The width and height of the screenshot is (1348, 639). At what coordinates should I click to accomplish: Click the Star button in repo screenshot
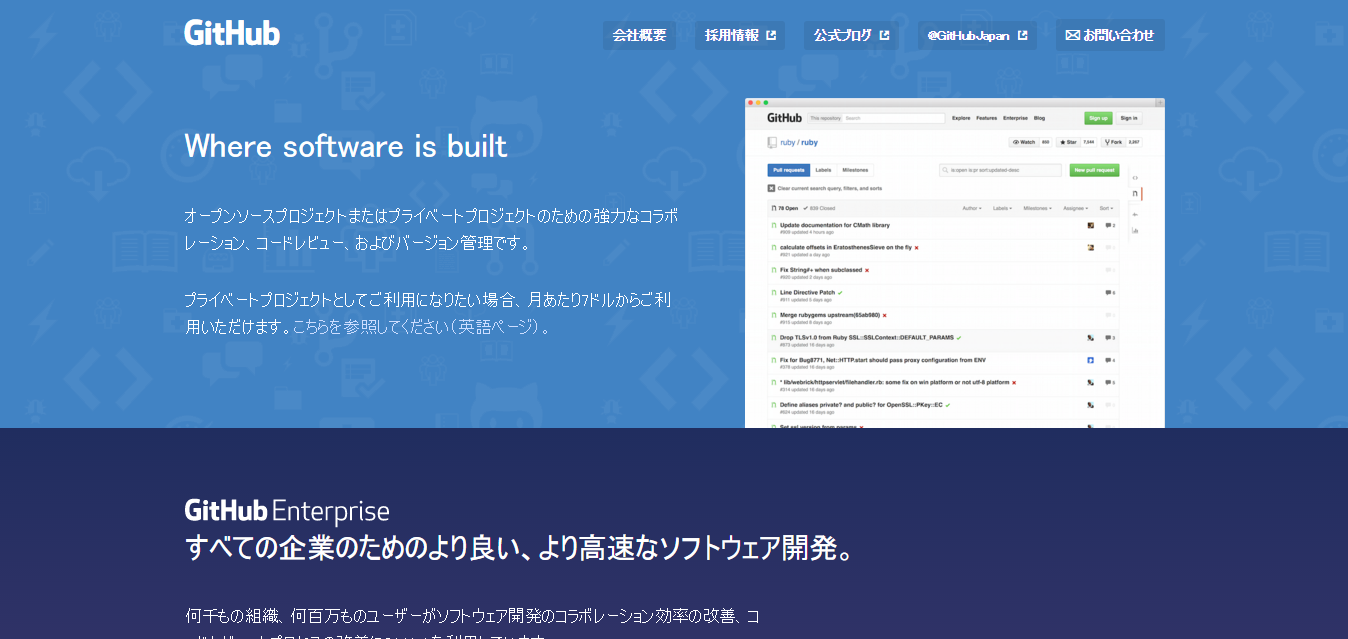(1069, 143)
